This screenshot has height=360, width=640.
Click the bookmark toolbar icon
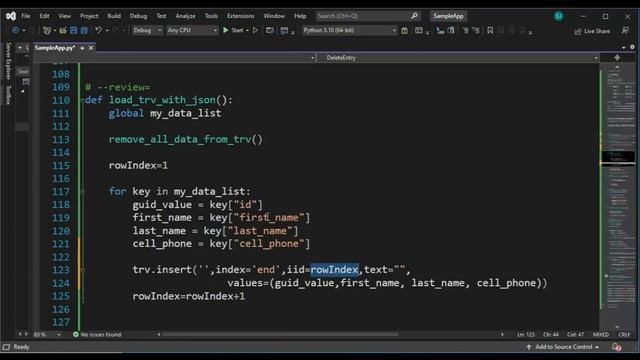tap(490, 31)
